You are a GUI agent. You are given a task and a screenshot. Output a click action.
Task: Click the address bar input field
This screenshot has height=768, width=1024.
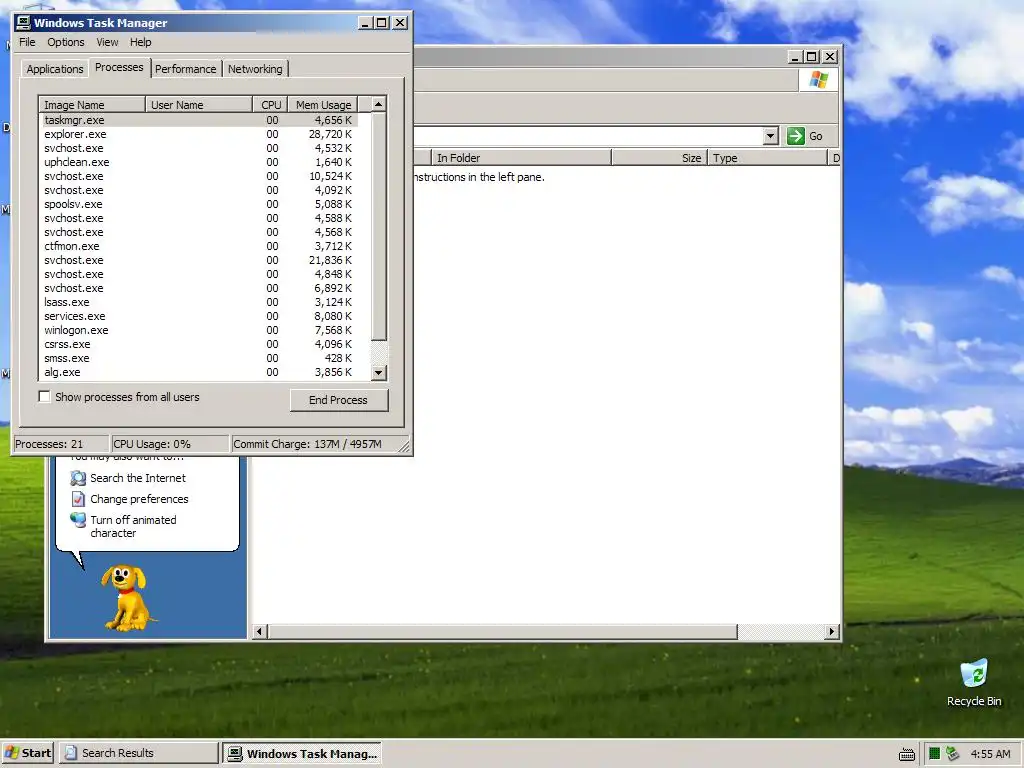[588, 136]
